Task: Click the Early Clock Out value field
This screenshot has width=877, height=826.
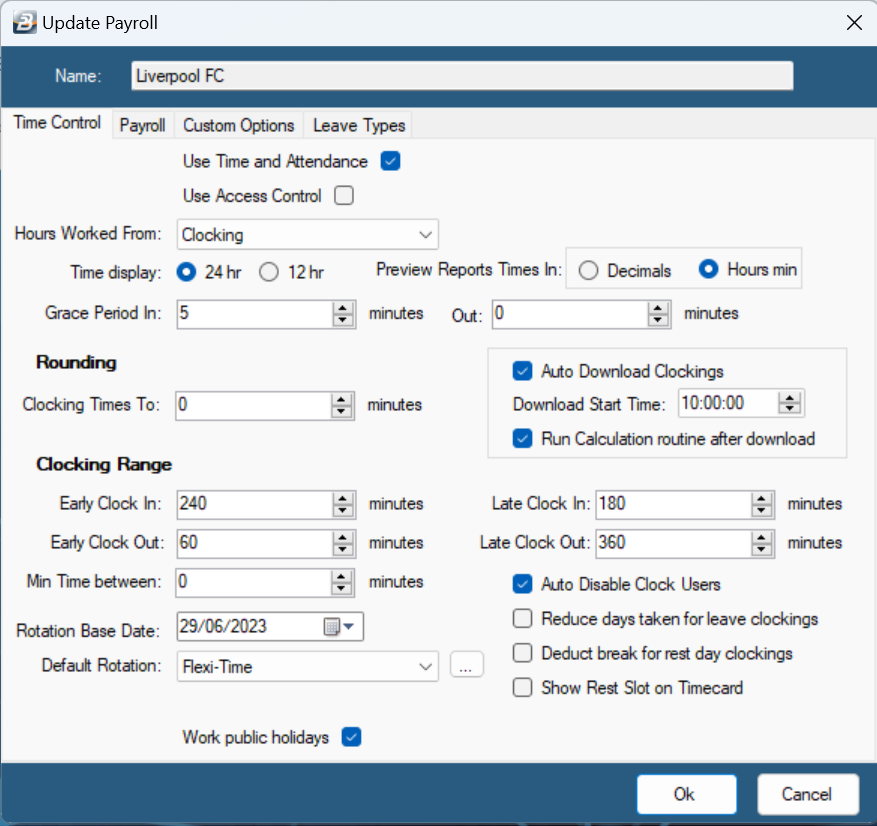Action: 255,544
